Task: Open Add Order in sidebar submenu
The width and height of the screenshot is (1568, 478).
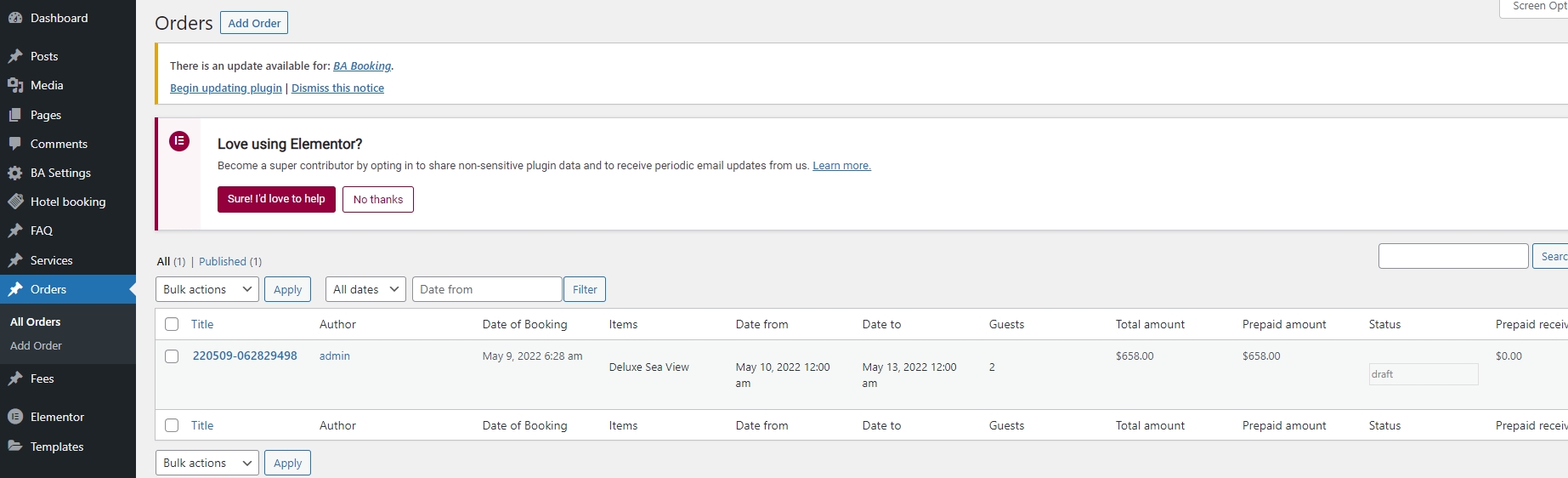Action: click(36, 345)
